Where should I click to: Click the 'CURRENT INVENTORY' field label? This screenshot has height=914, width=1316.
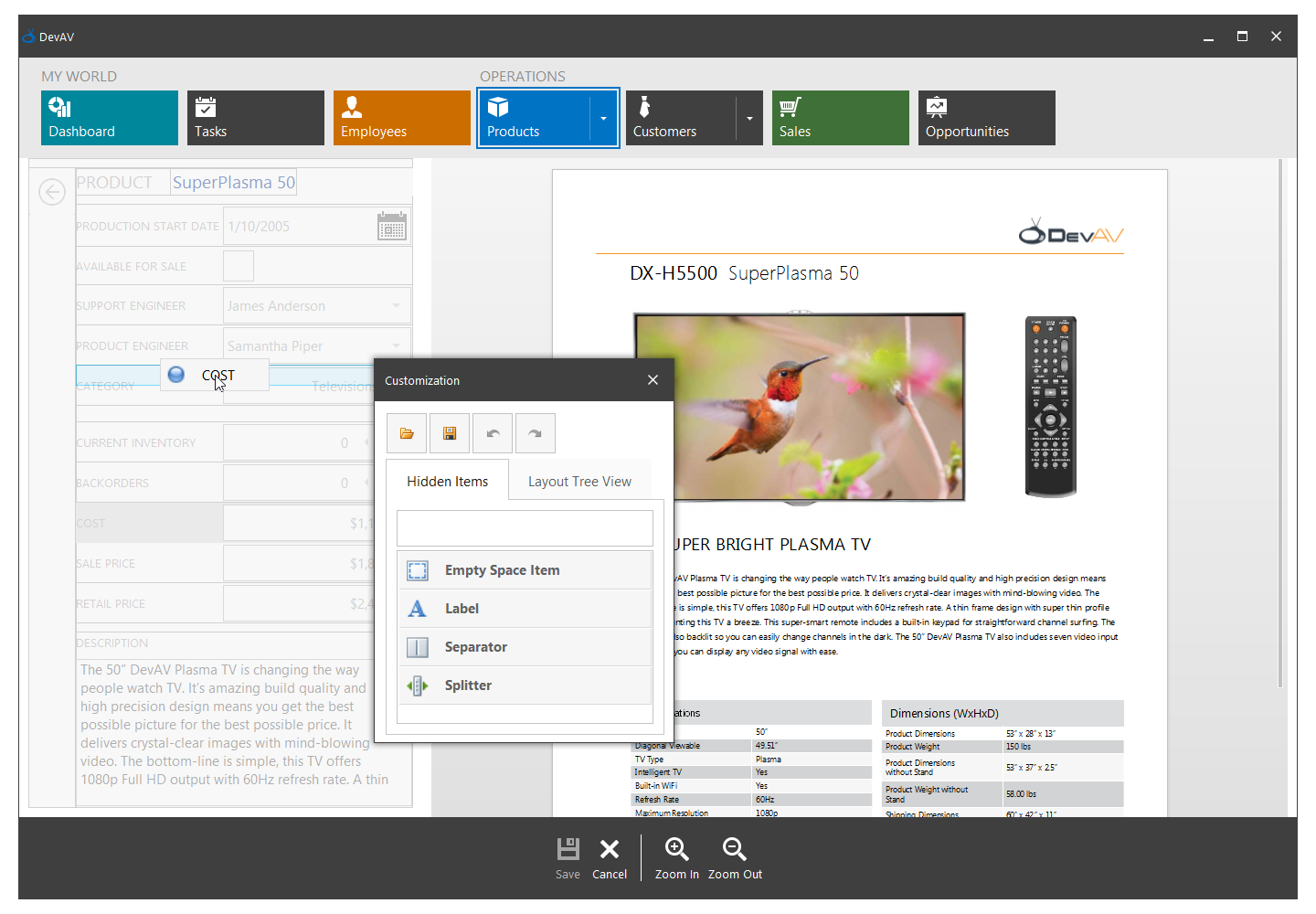point(136,443)
